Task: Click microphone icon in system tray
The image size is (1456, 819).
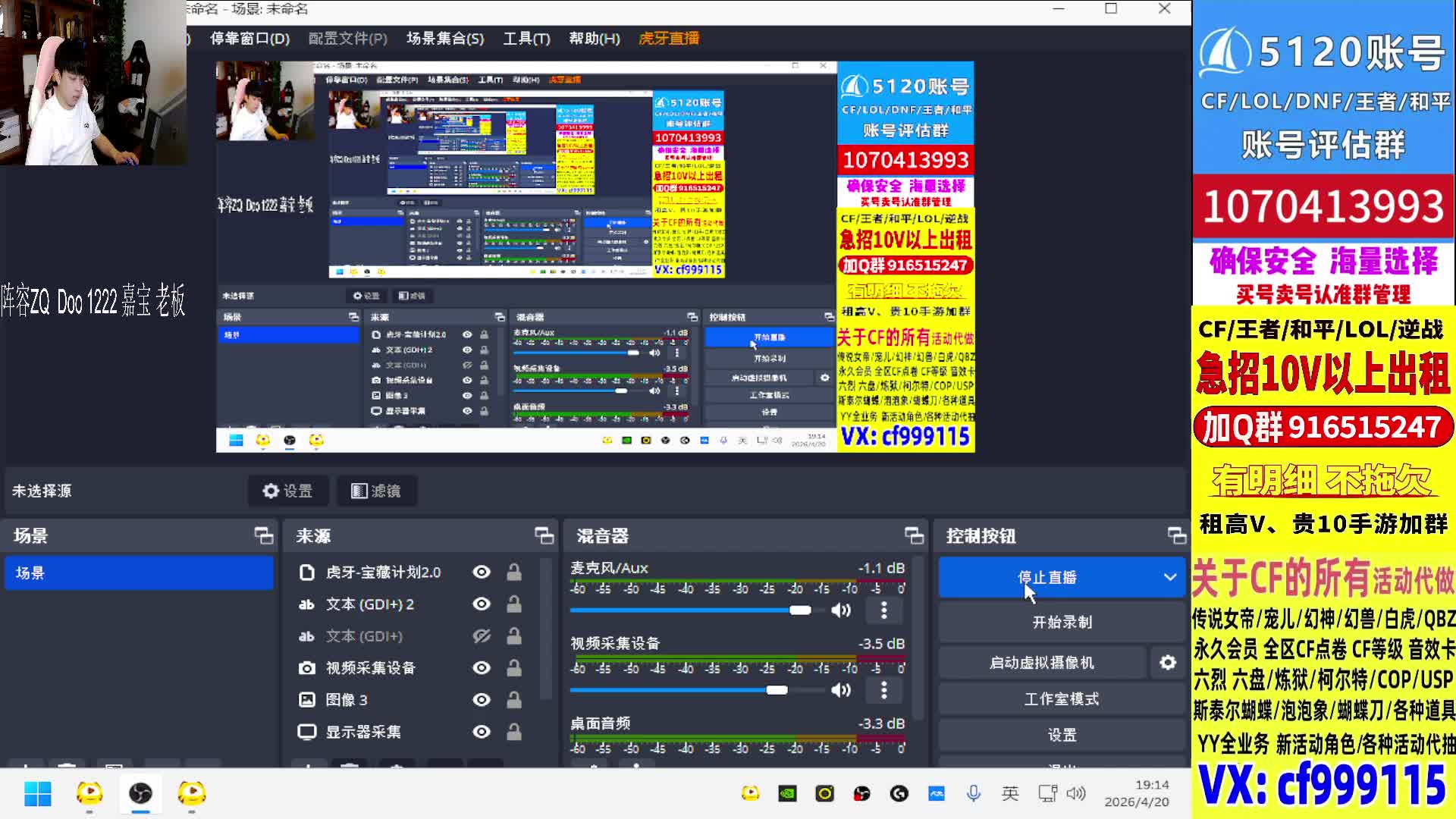Action: 974,793
